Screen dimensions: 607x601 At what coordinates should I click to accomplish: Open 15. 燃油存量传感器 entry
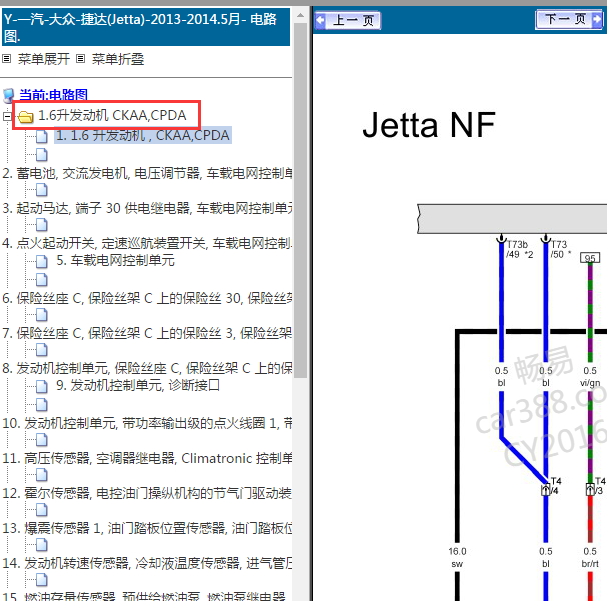point(144,596)
